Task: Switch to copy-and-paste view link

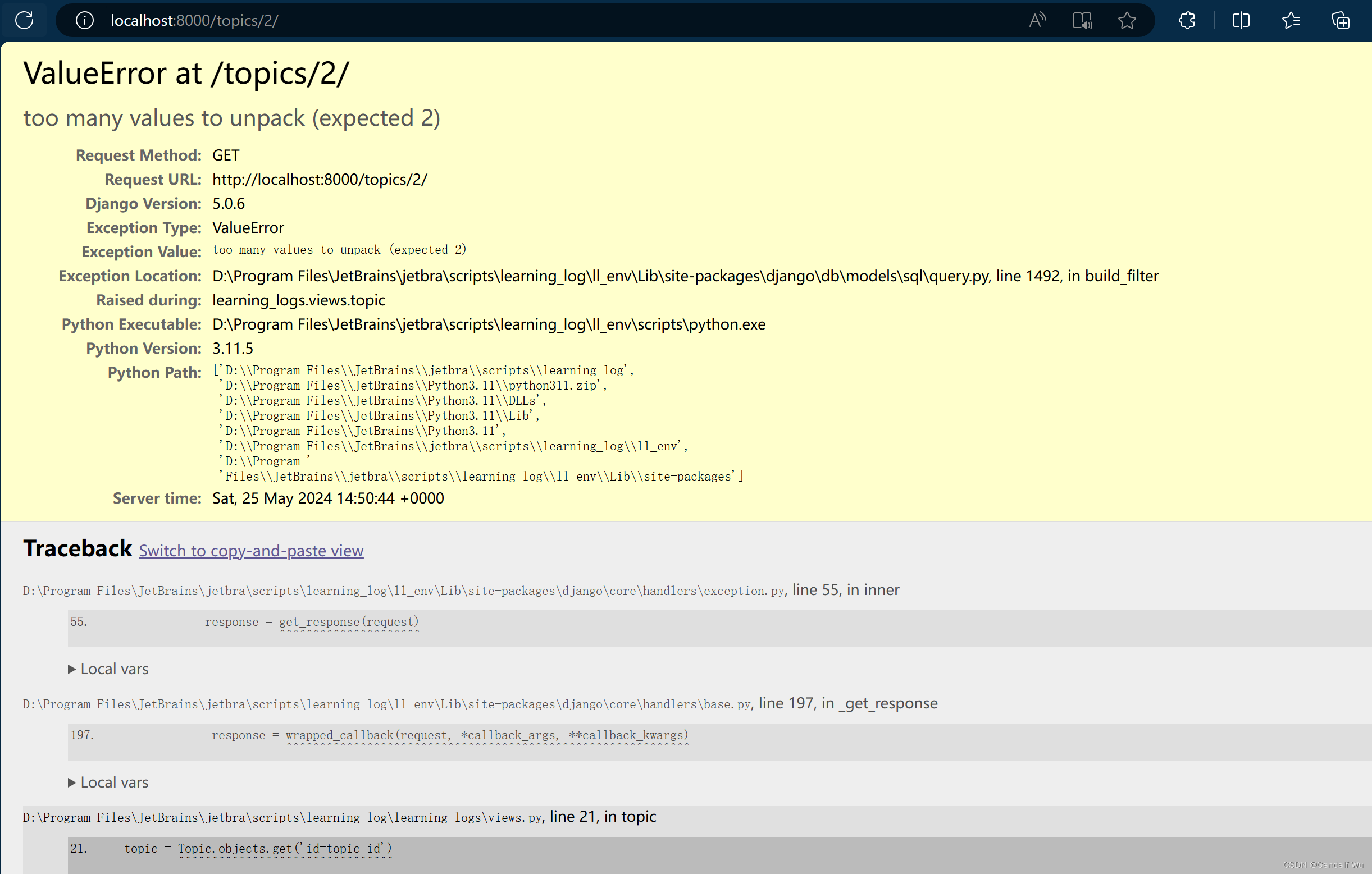Action: pos(250,551)
